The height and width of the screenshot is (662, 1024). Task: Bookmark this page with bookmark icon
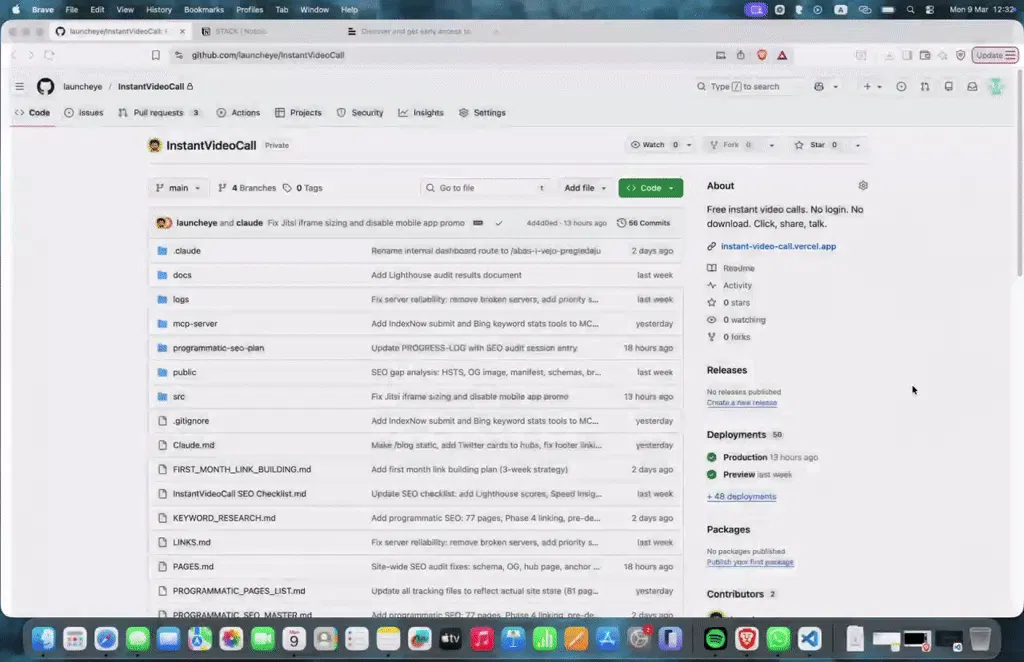[x=155, y=55]
